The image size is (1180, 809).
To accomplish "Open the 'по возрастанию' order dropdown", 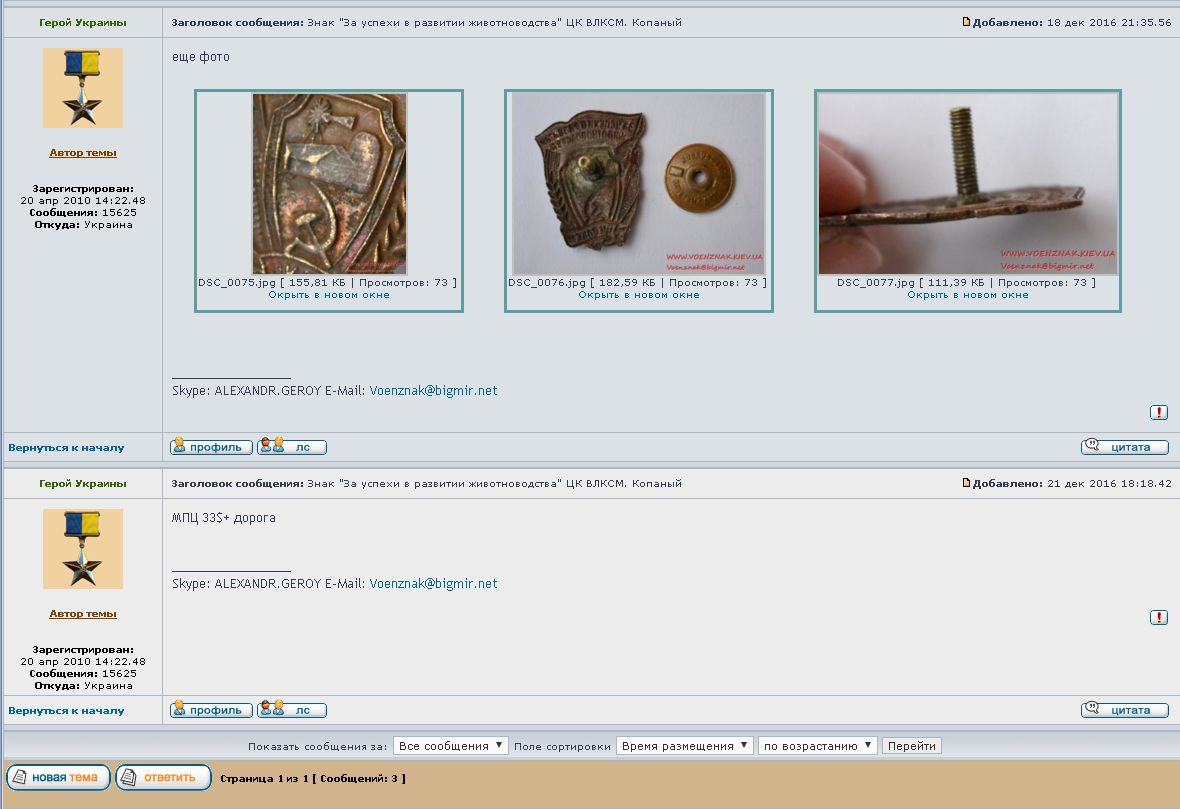I will 817,746.
